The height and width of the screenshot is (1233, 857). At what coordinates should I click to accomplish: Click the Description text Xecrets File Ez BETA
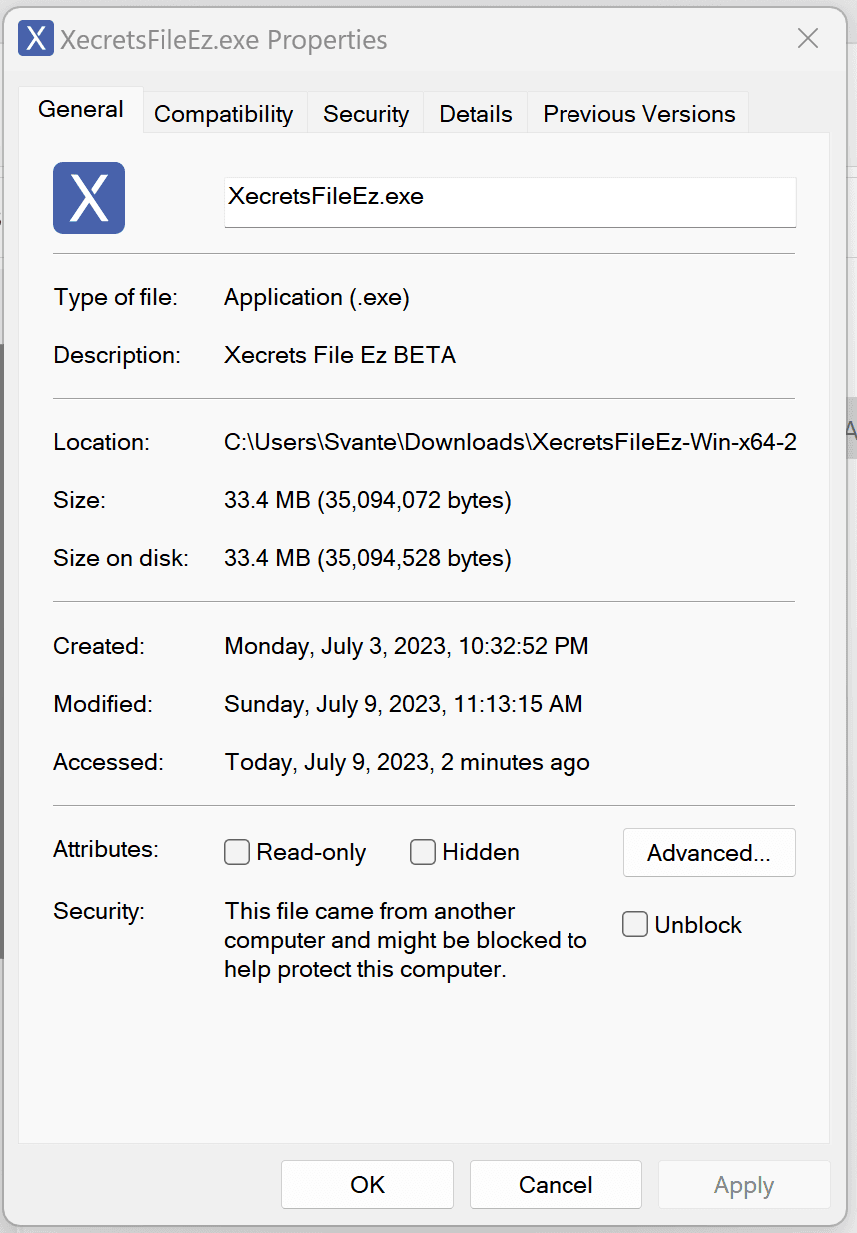click(340, 355)
